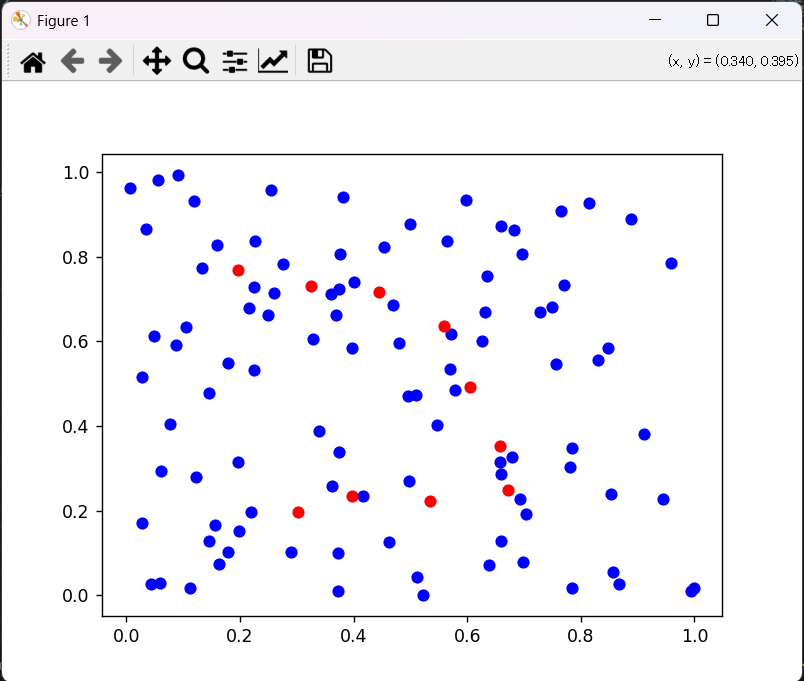Viewport: 804px width, 681px height.
Task: Go back to the previous view
Action: pos(72,62)
